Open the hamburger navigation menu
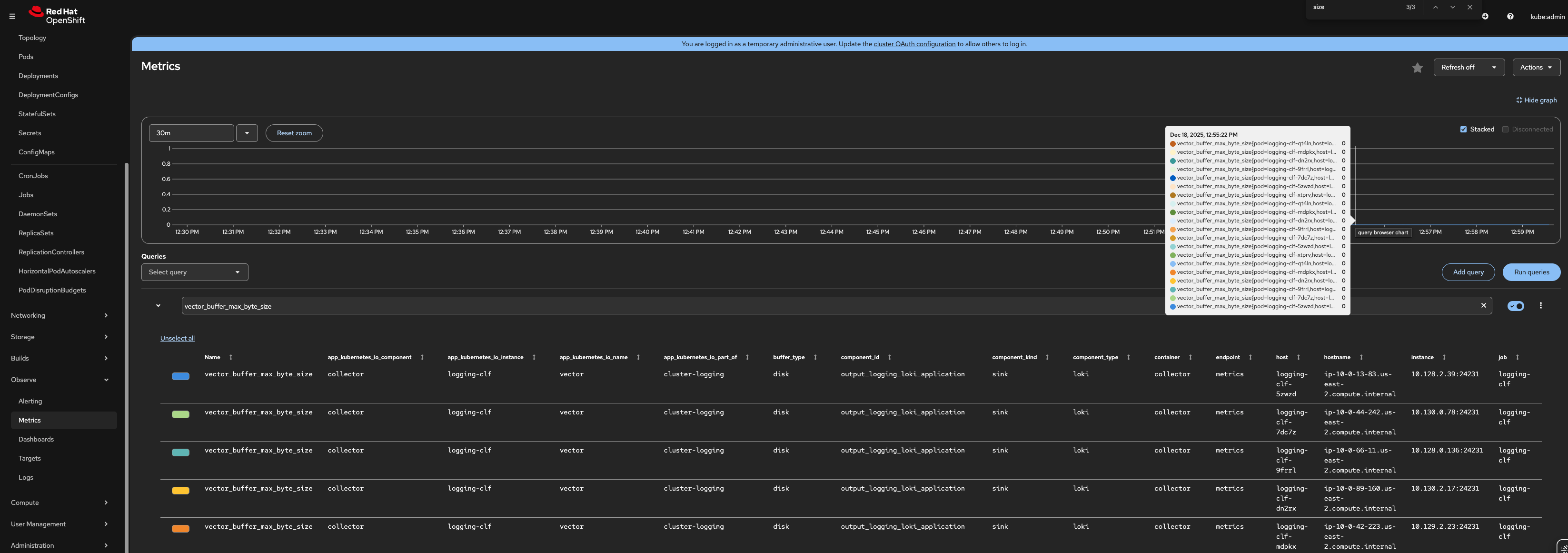This screenshot has width=1568, height=553. click(12, 17)
